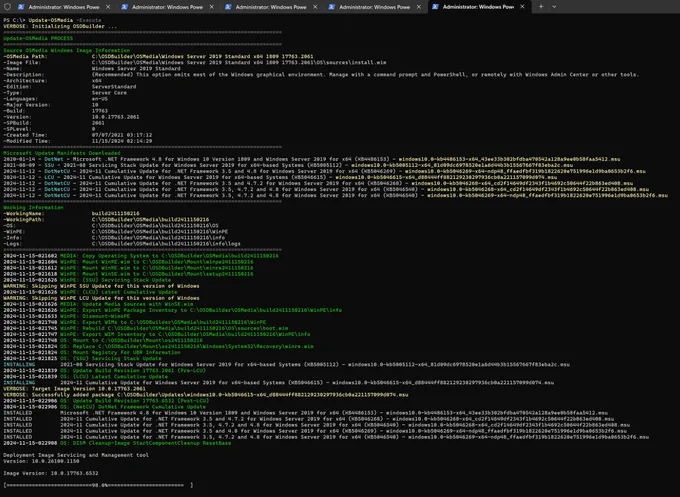Expand the new tab profile dropdown chevron
This screenshot has height=497, width=680.
(x=554, y=7)
